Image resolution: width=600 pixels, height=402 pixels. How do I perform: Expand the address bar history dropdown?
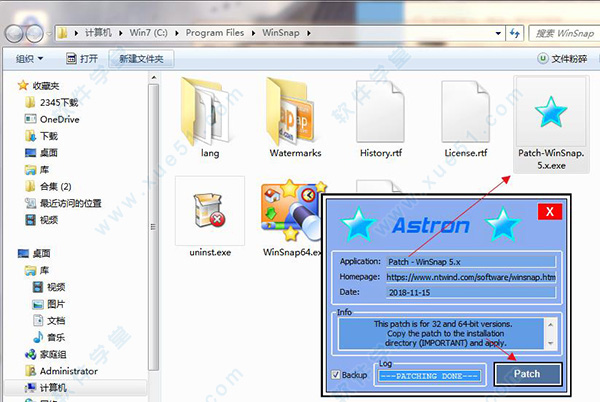coord(503,33)
